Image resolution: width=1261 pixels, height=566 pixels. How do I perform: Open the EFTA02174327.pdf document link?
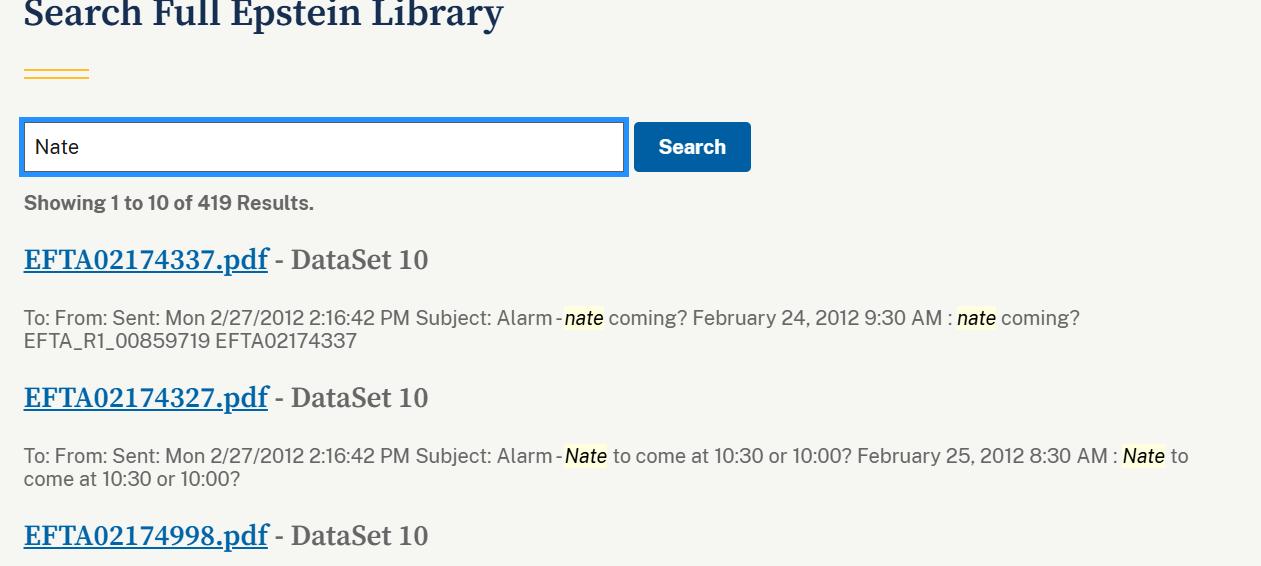click(x=146, y=398)
